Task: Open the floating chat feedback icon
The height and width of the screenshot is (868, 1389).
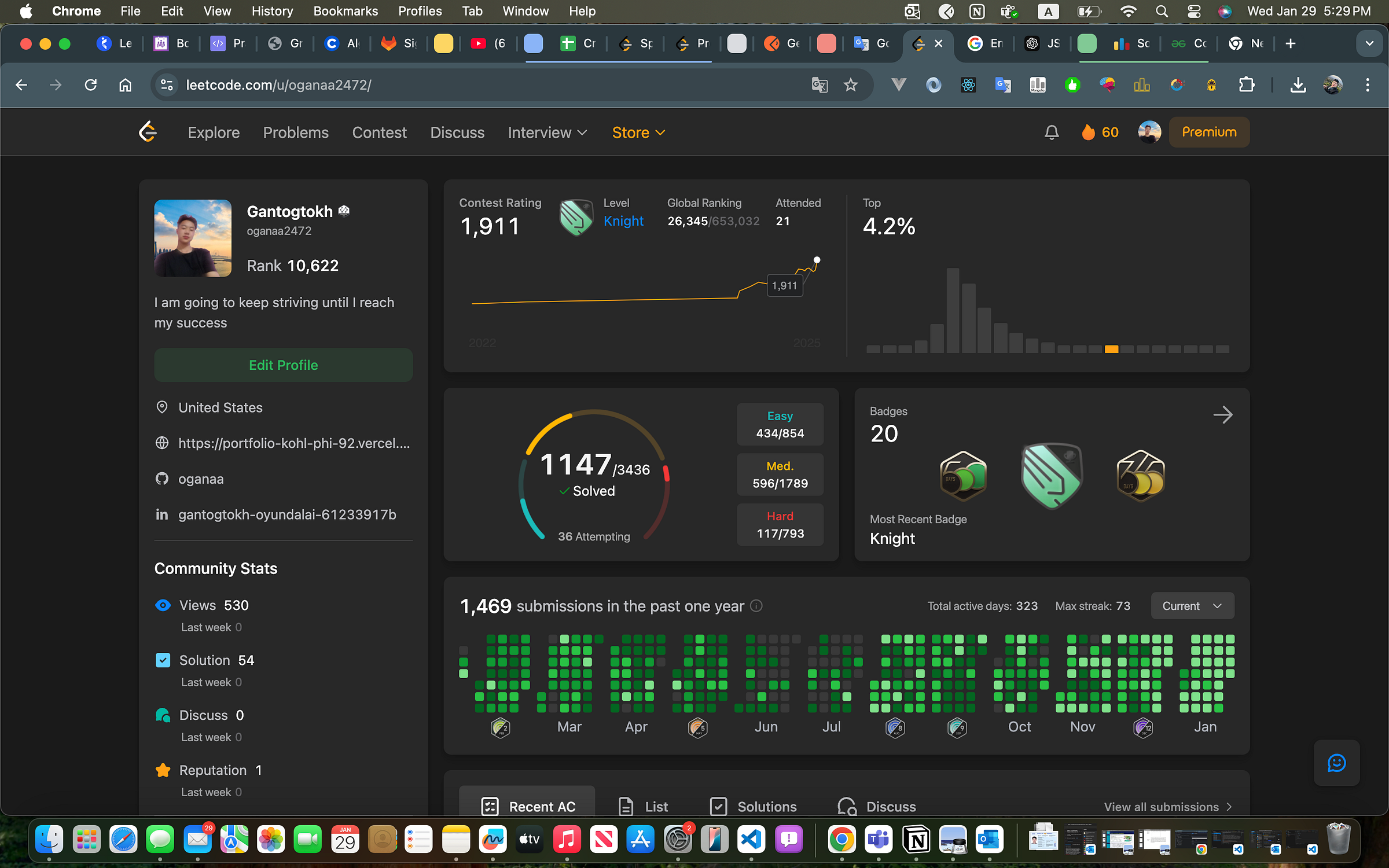Action: [x=1336, y=763]
